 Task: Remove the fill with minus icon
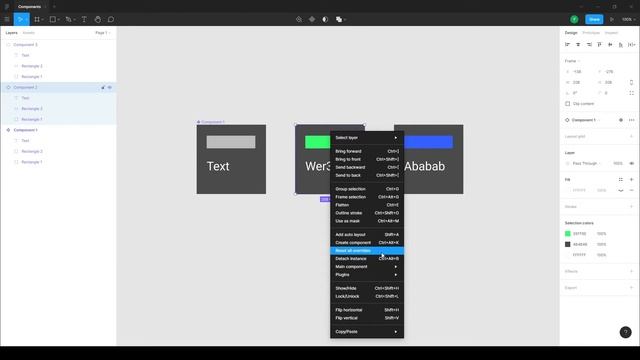(x=631, y=190)
